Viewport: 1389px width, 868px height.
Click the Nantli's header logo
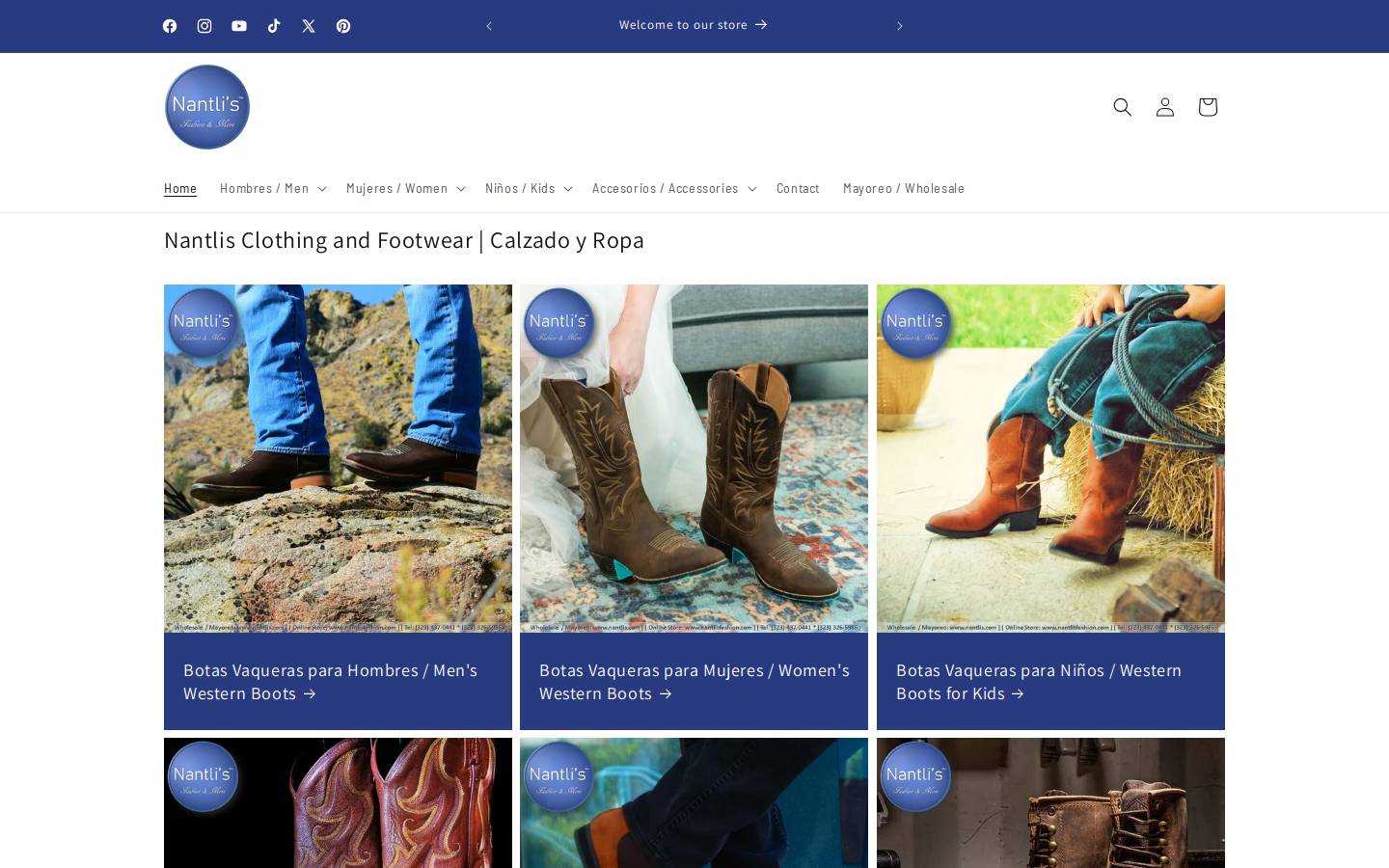point(207,107)
